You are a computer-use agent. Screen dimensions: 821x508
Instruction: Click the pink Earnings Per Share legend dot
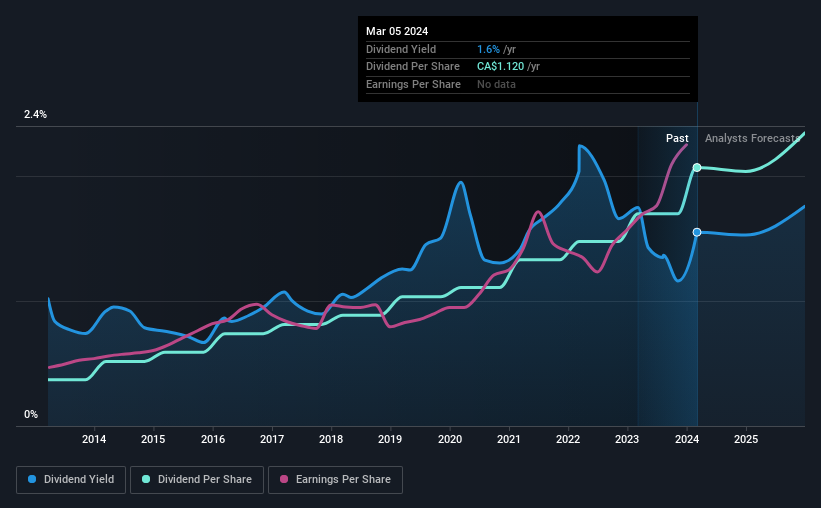284,479
